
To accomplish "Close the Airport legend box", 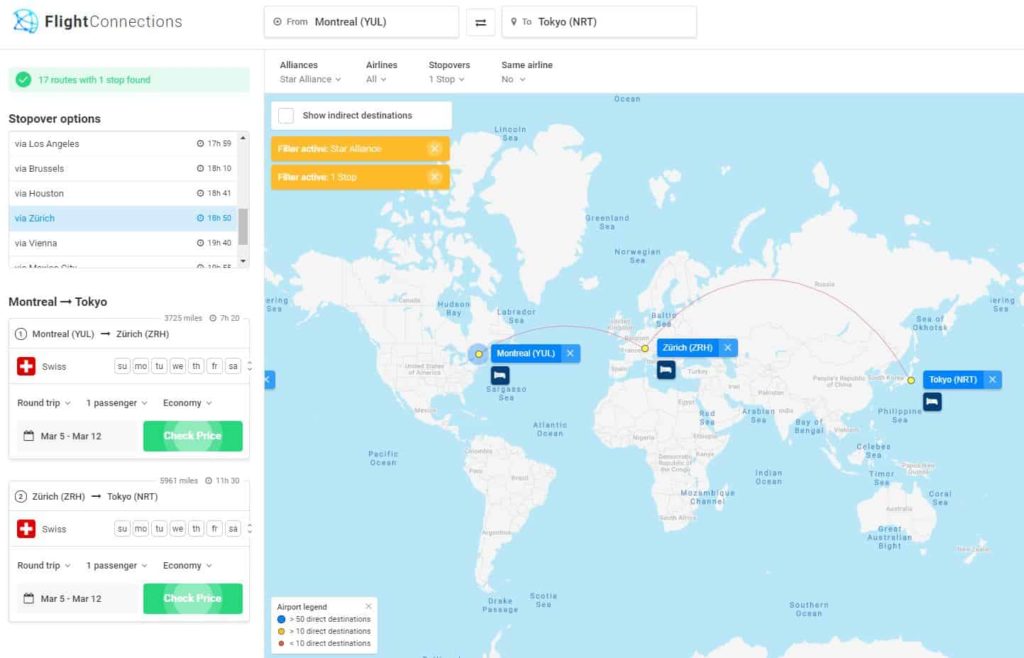I will 368,606.
